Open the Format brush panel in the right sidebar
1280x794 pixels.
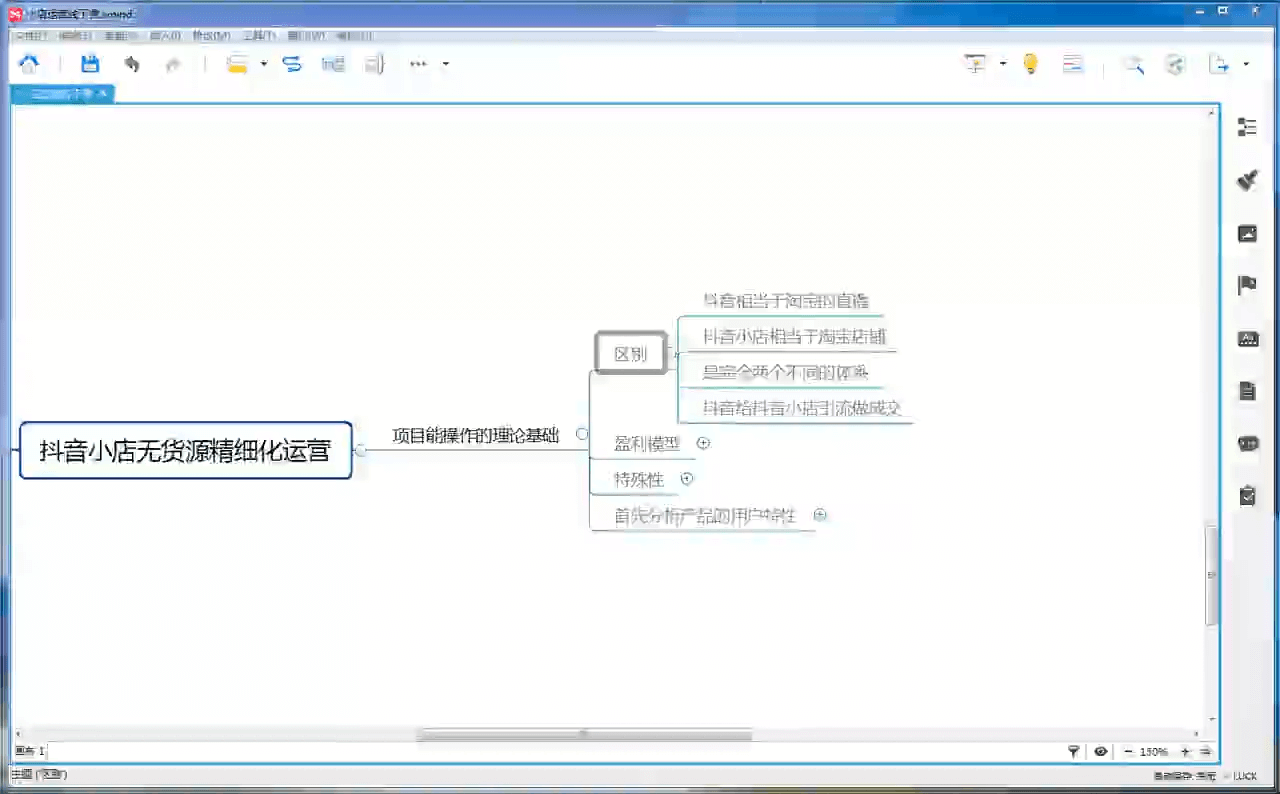1247,180
